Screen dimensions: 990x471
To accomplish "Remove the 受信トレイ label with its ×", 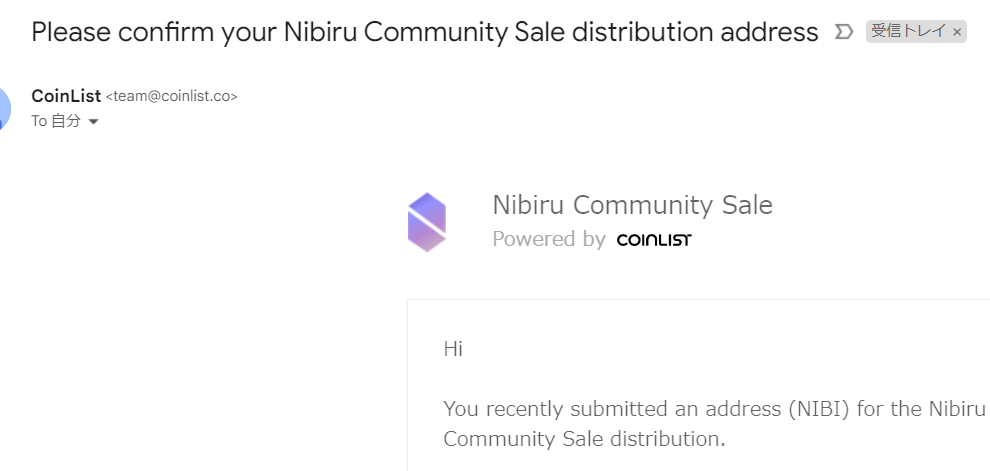I will 957,32.
